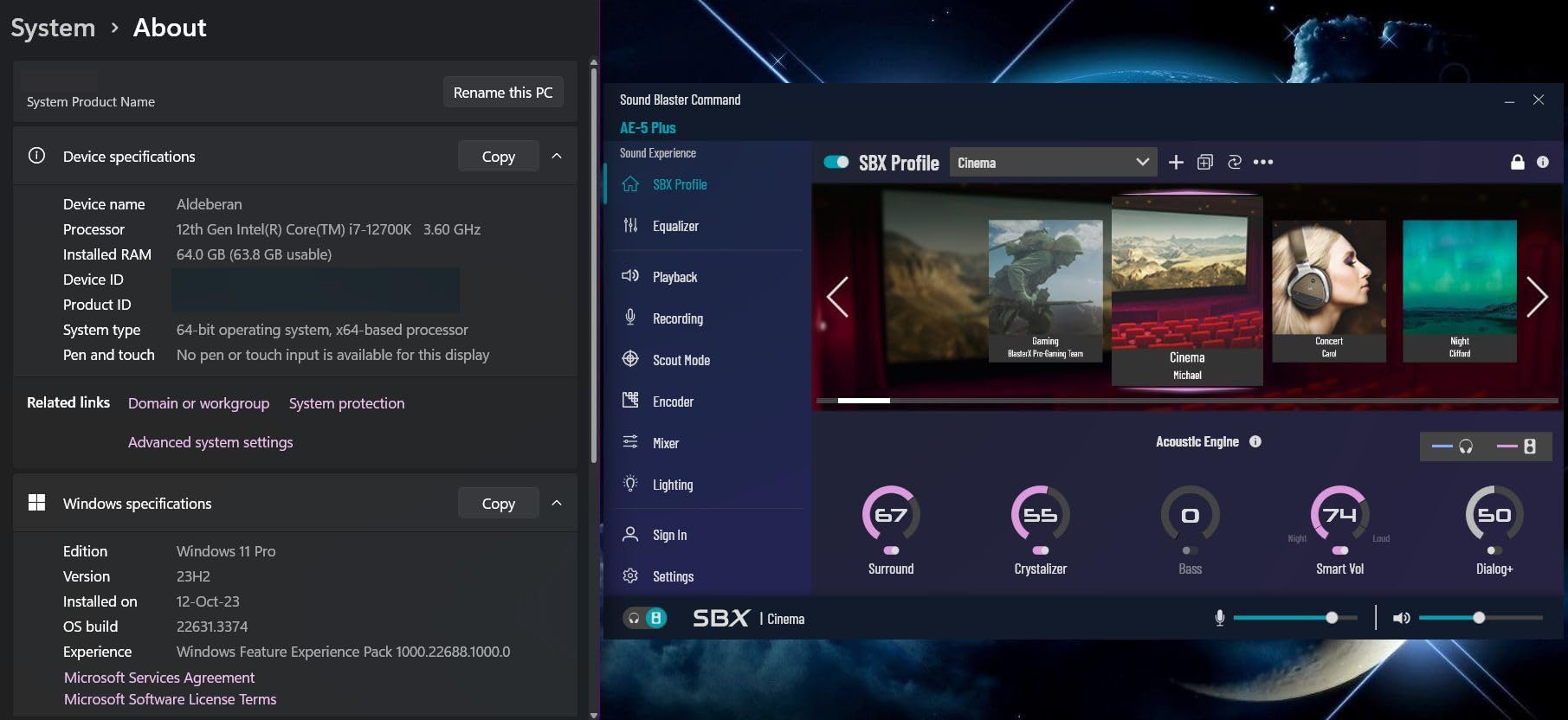Select the Night profile thumbnail

point(1460,291)
